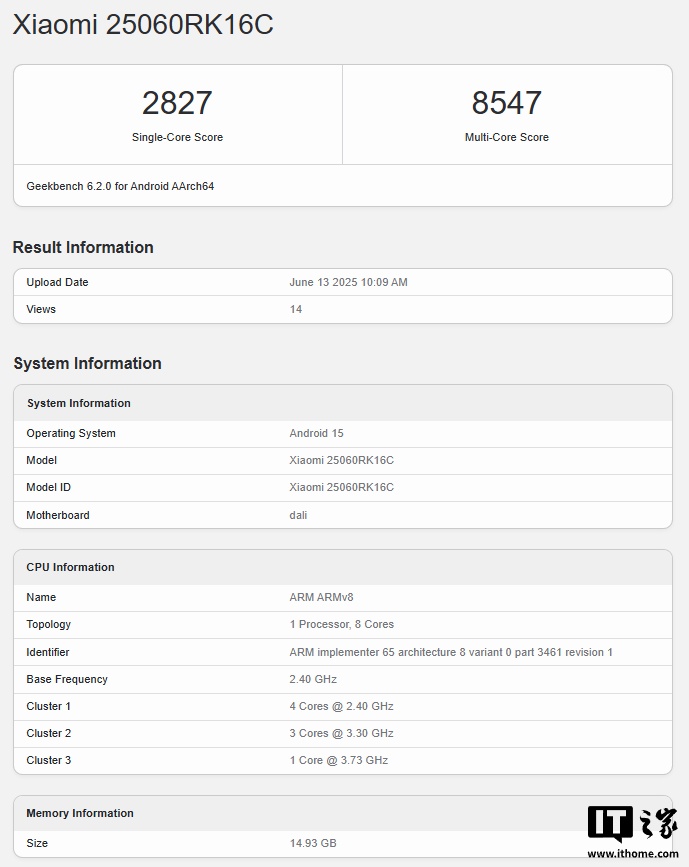Viewport: 689px width, 867px height.
Task: Select the 8547 multi-core score
Action: 506,103
